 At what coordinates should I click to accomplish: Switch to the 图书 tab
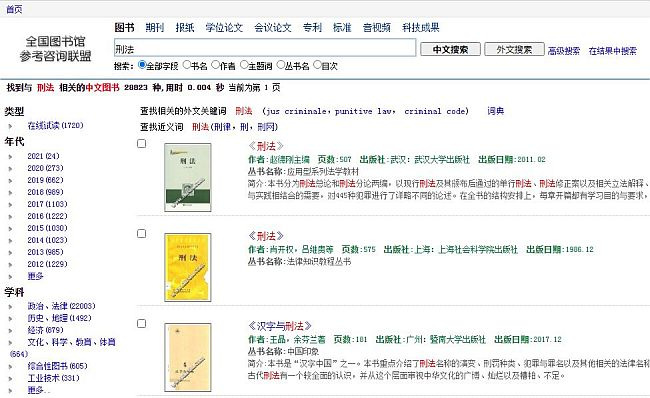tap(124, 28)
